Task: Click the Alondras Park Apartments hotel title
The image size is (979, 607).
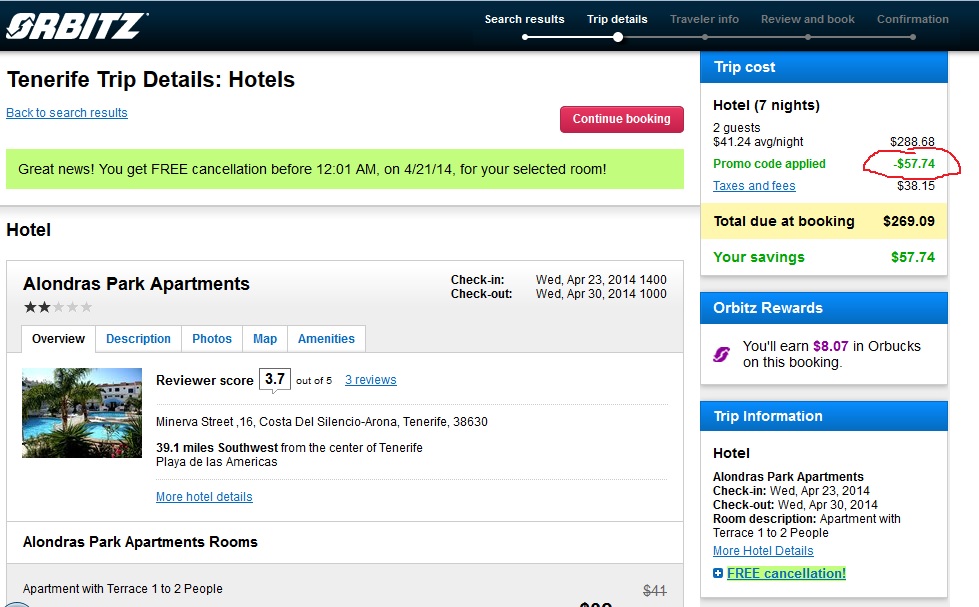Action: pos(136,284)
